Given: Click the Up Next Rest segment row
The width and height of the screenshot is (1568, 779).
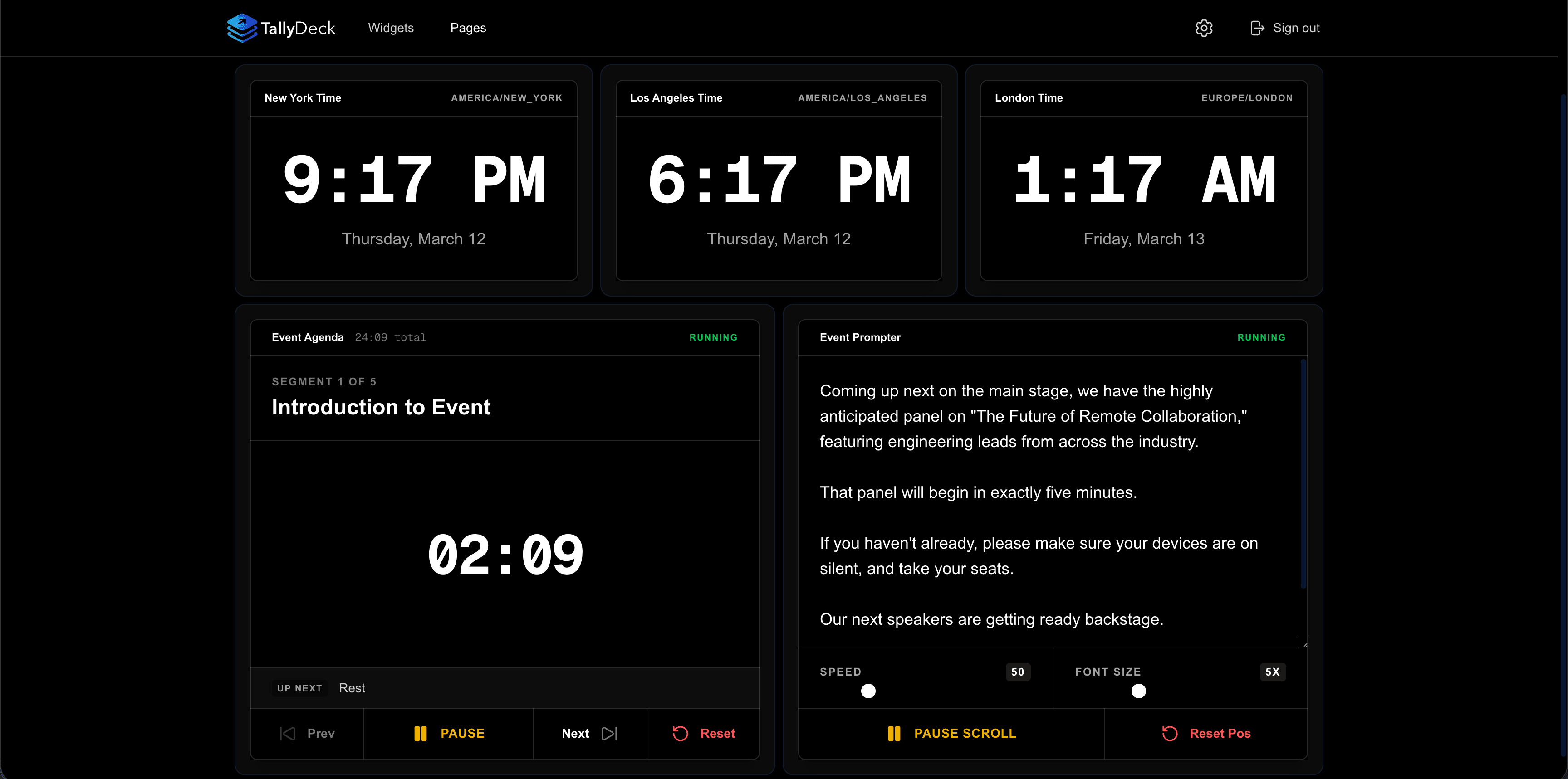Looking at the screenshot, I should (505, 688).
